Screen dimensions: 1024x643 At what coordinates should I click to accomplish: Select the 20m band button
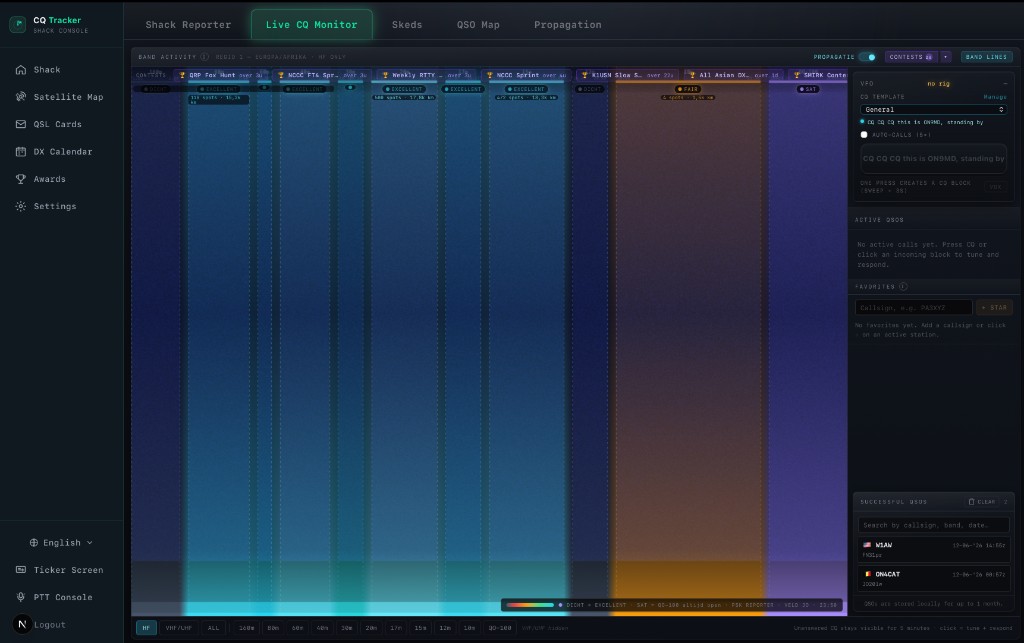[371, 628]
